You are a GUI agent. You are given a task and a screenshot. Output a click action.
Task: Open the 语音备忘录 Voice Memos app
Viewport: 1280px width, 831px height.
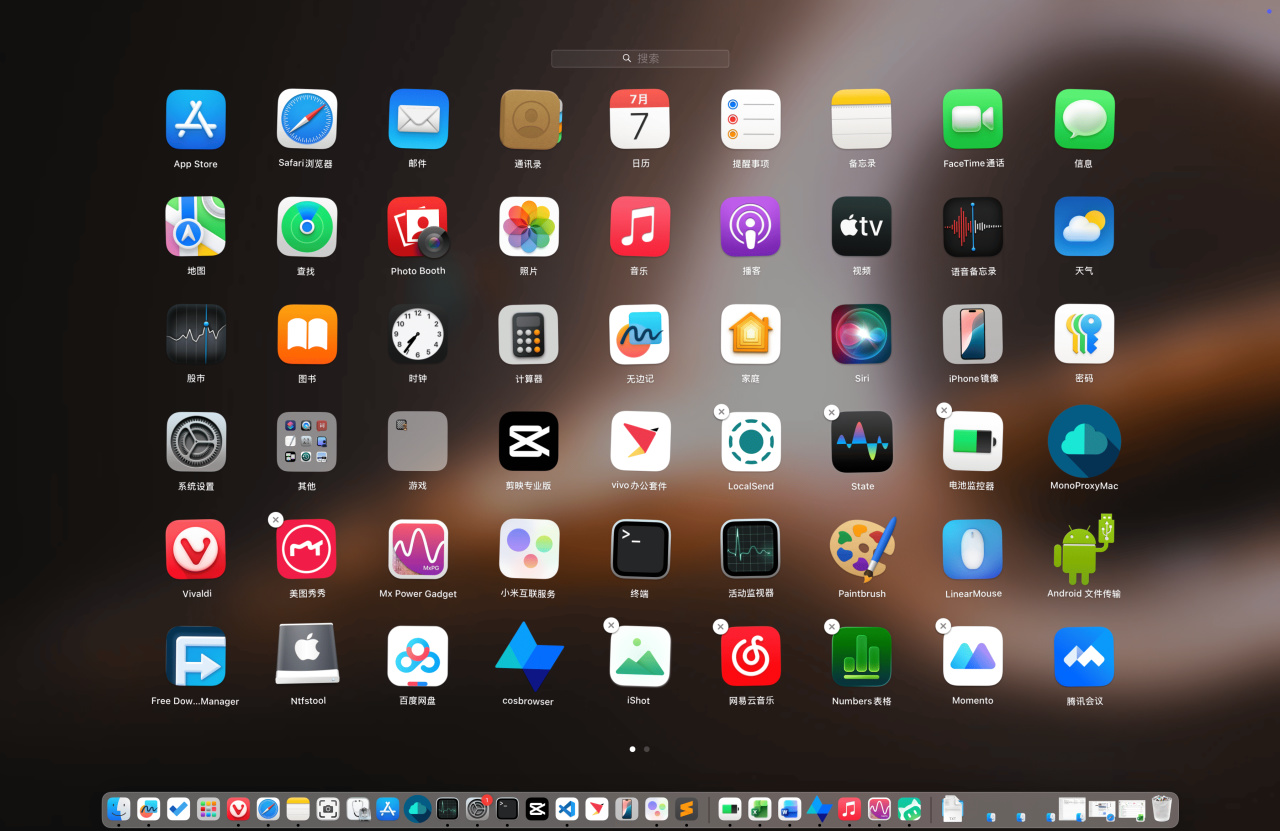click(973, 227)
